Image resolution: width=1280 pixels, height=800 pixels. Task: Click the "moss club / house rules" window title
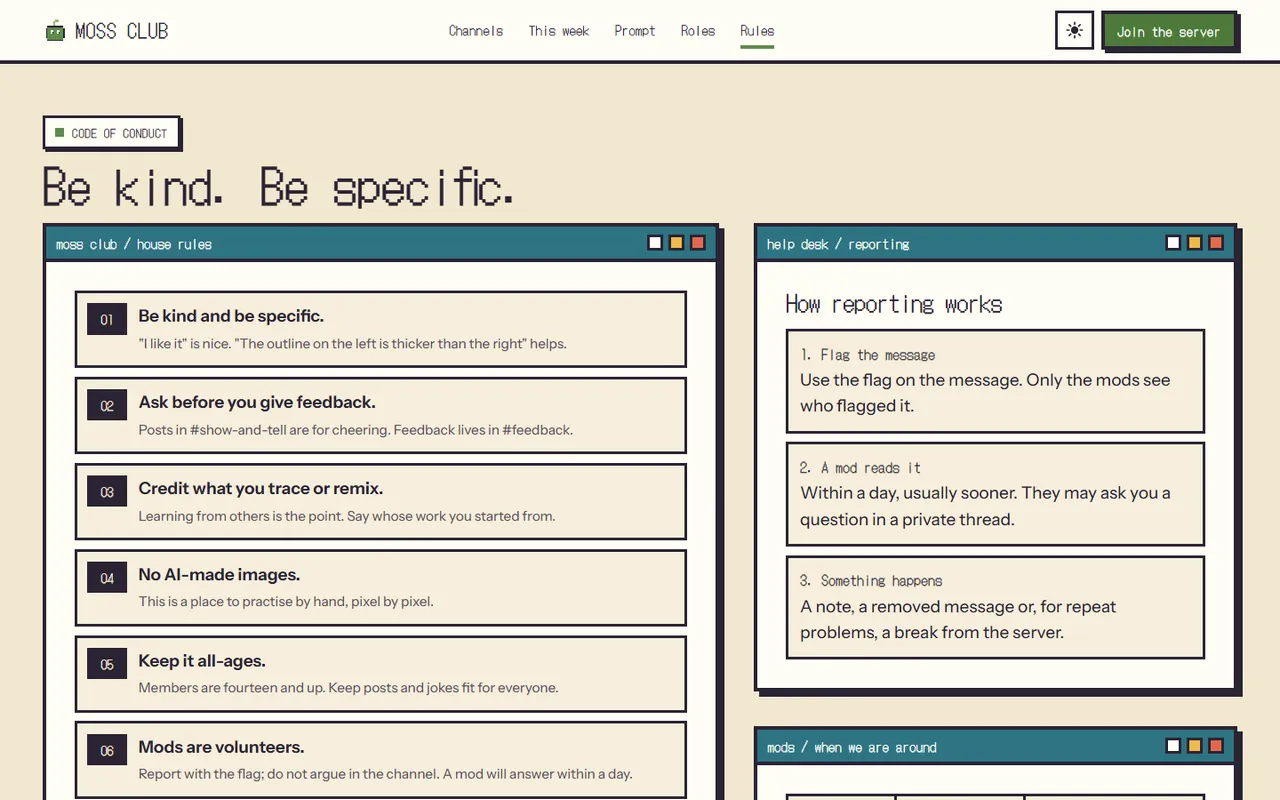[x=134, y=244]
